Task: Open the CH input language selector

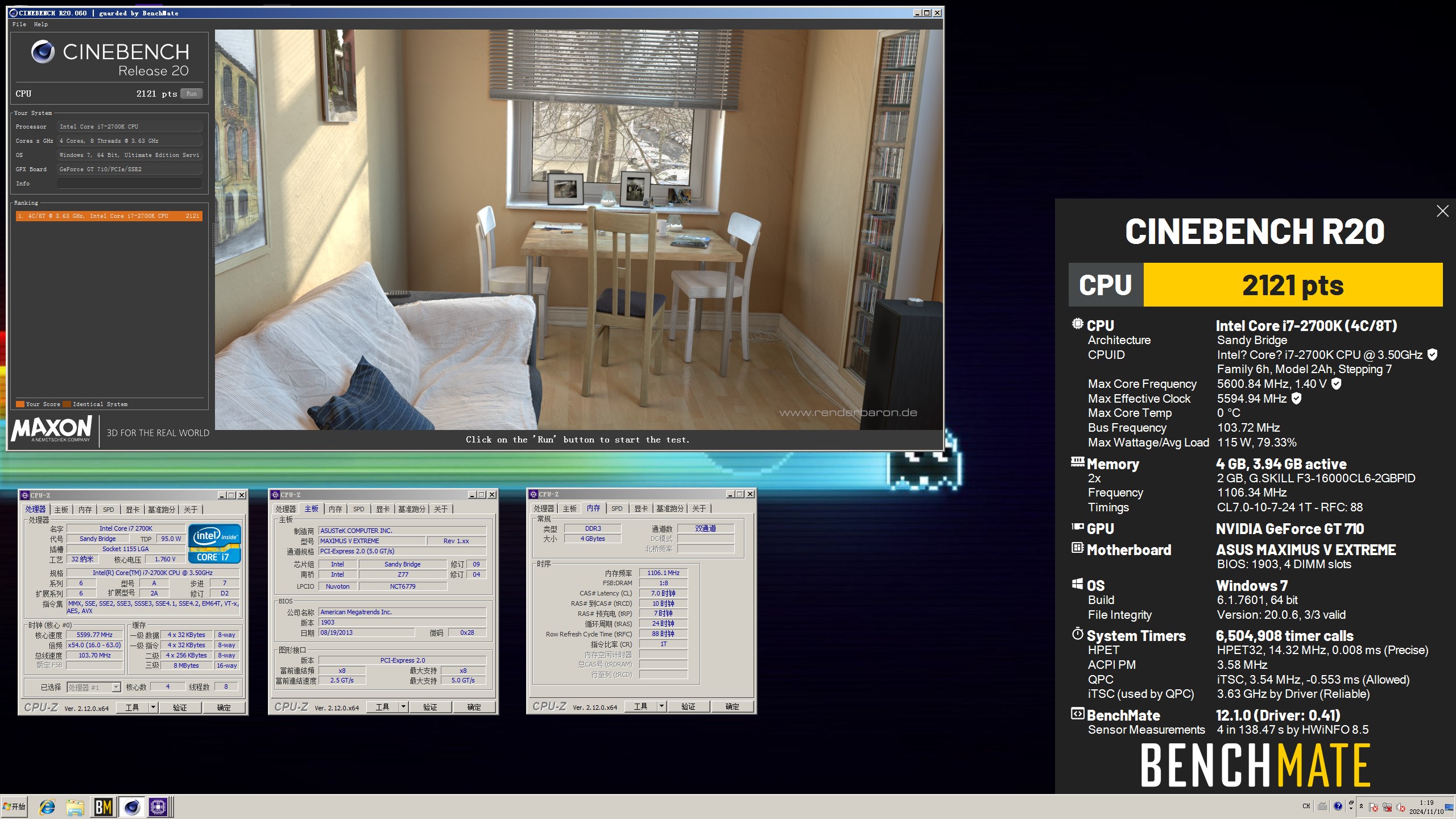Action: (x=1306, y=806)
